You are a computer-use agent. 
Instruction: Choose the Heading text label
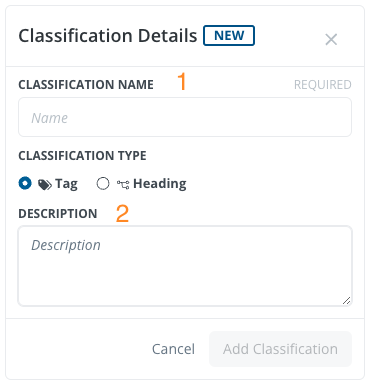click(160, 183)
